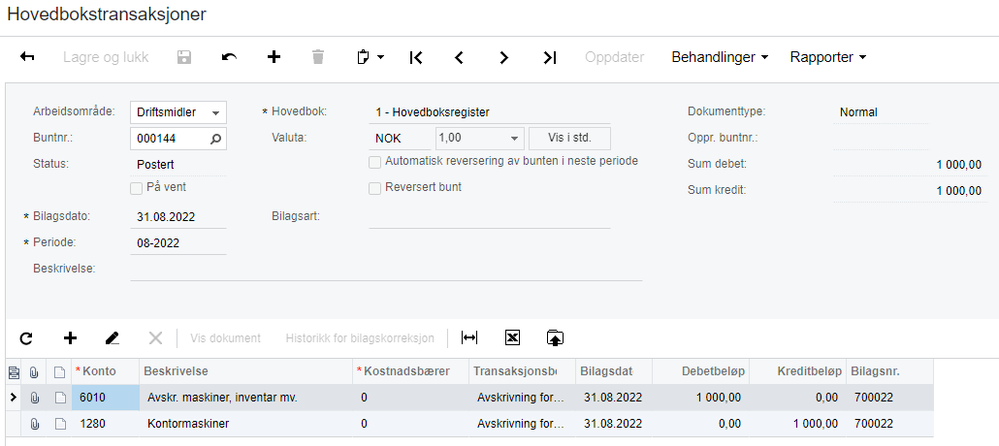Click the undo icon in the top toolbar

(229, 58)
